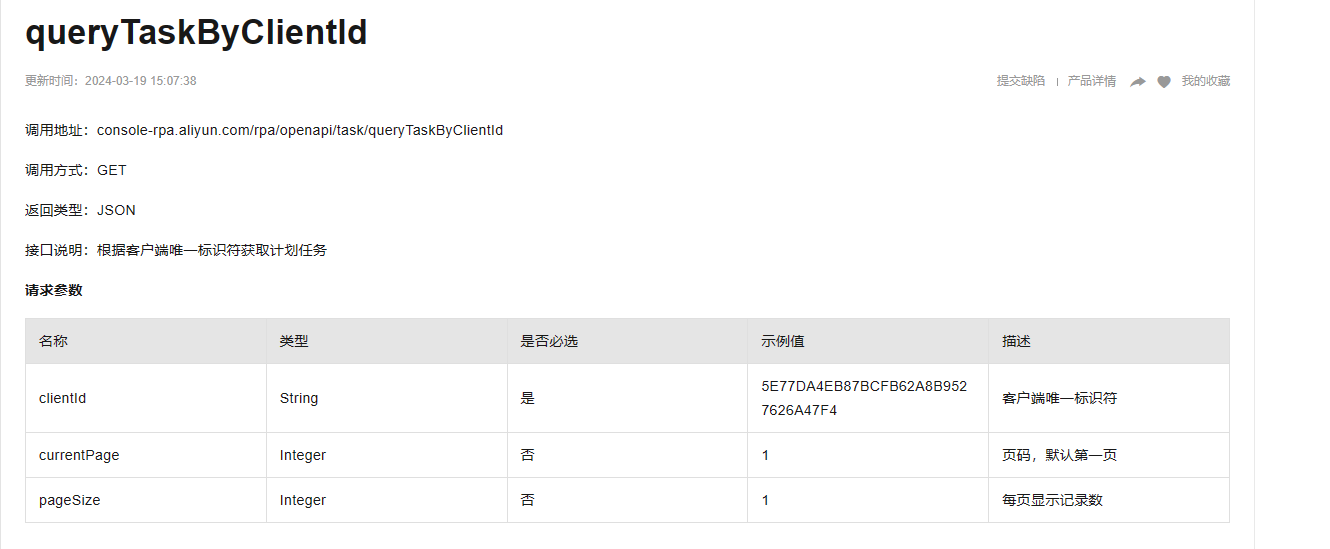Screen dimensions: 1330x549
Task: Click the 名称 column header
Action: [x=54, y=341]
